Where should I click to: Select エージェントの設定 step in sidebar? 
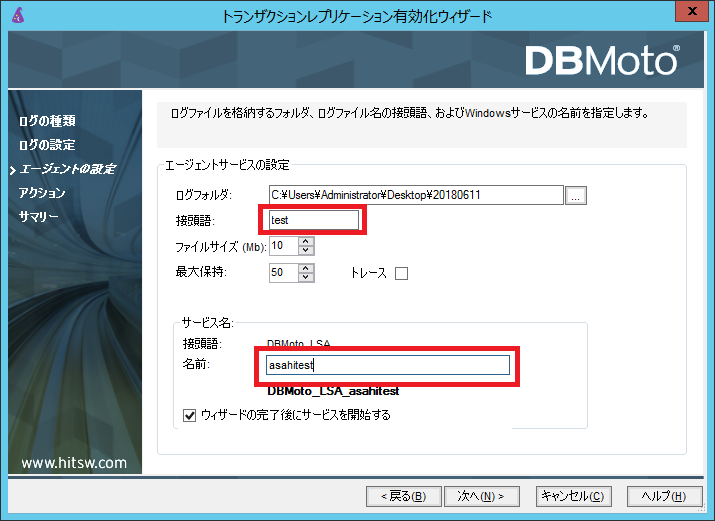67,169
